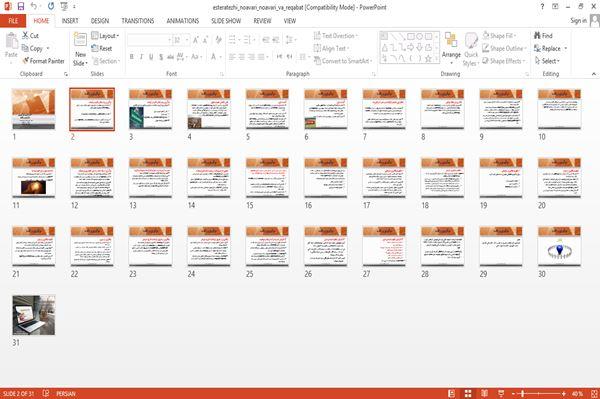Image resolution: width=600 pixels, height=399 pixels.
Task: Click the Sign in link
Action: (x=578, y=21)
